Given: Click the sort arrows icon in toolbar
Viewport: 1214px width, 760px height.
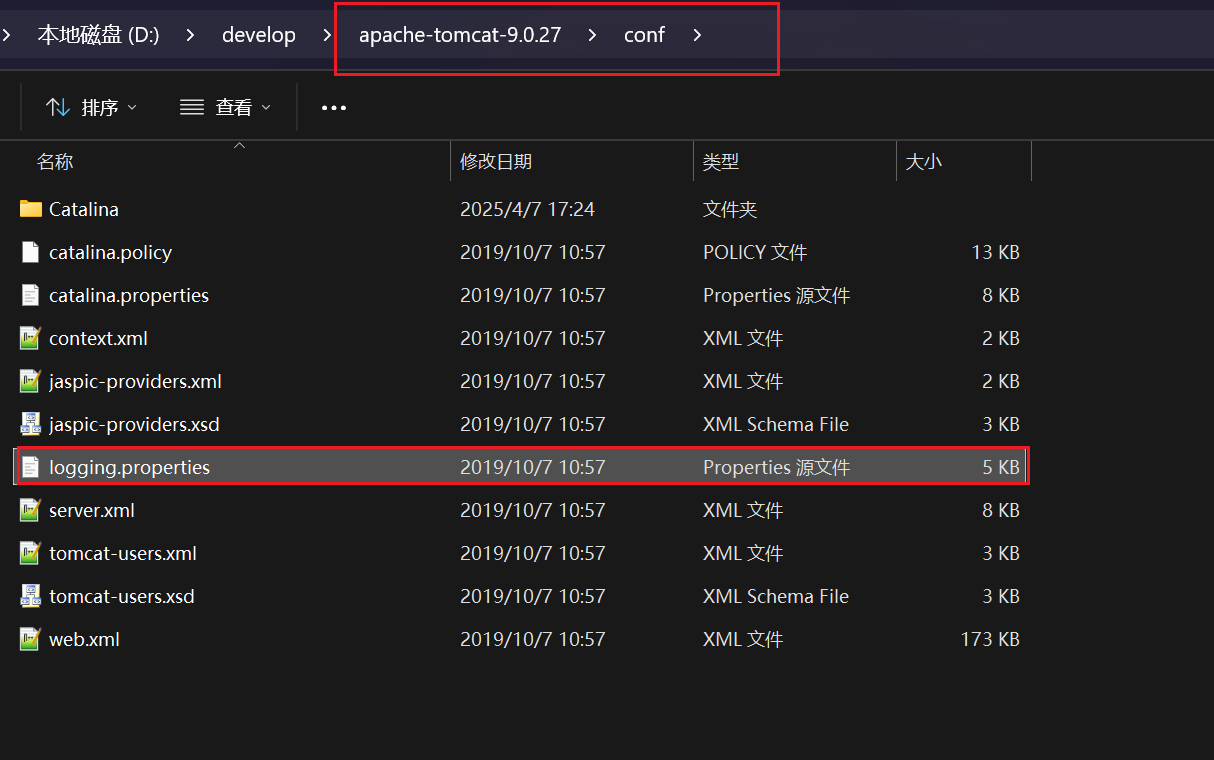Looking at the screenshot, I should point(58,107).
